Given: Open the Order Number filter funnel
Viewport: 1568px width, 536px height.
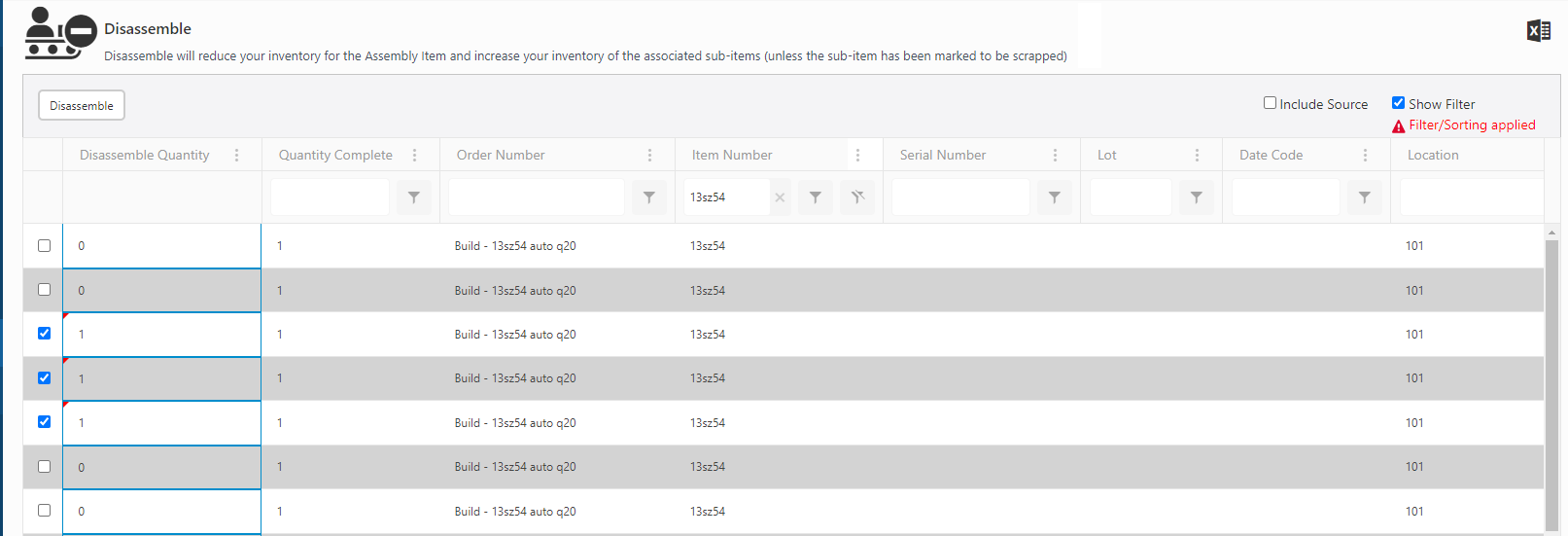Looking at the screenshot, I should [x=649, y=197].
